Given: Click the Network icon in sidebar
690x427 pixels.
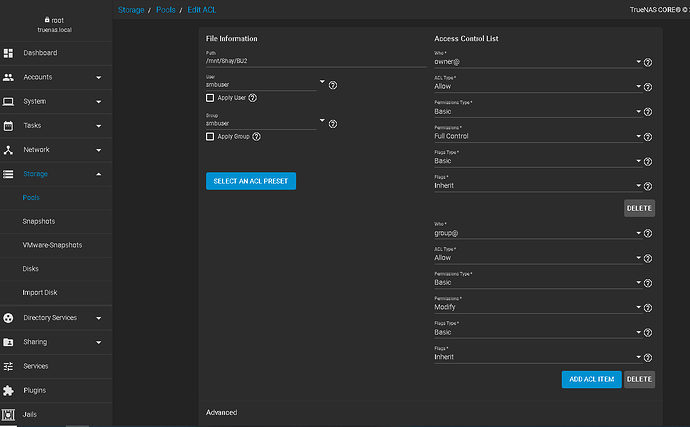Looking at the screenshot, I should tap(8, 150).
